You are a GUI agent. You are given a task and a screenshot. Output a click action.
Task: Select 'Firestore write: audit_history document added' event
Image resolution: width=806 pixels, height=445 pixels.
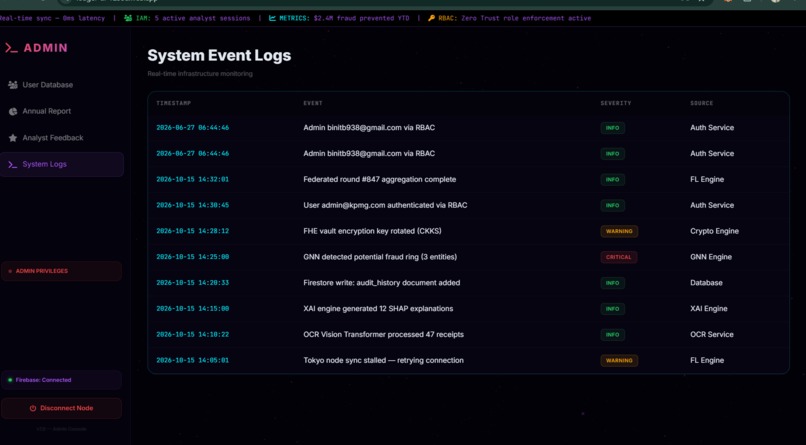coord(381,283)
